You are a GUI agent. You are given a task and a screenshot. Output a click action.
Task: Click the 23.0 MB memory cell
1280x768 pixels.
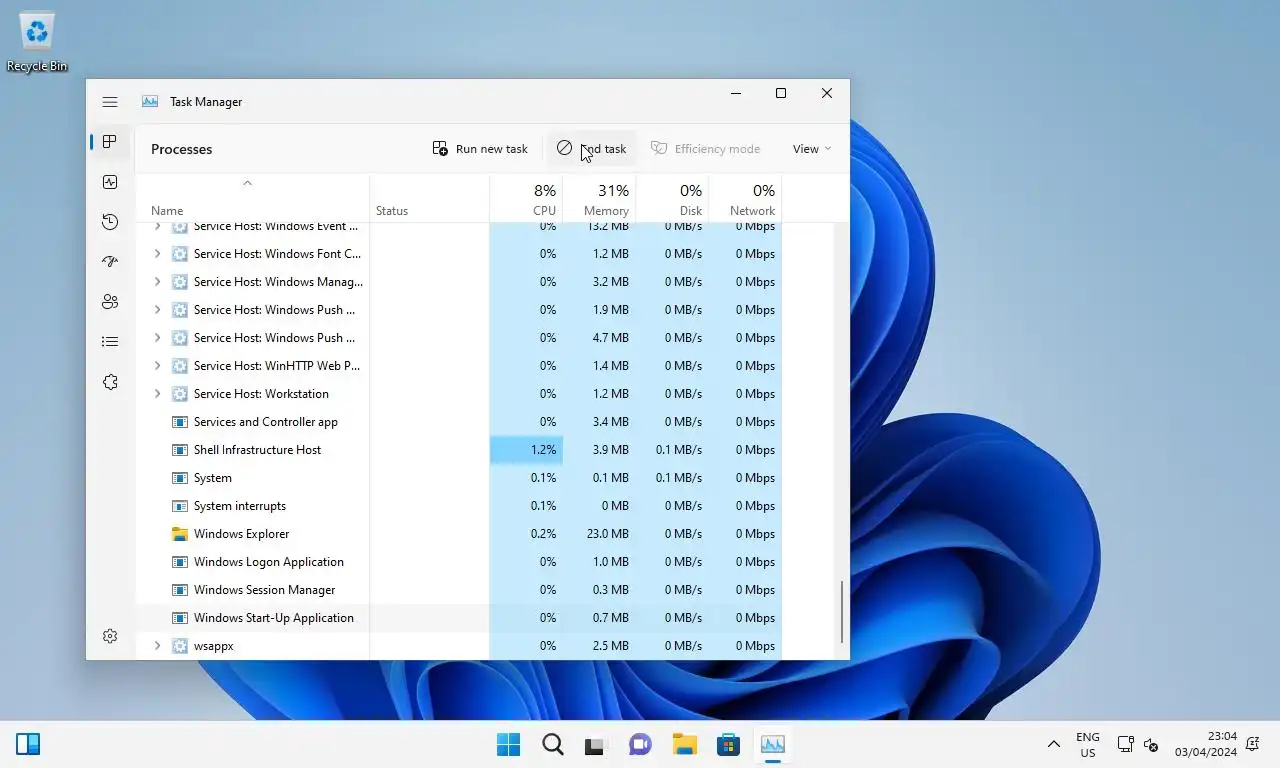pos(599,534)
